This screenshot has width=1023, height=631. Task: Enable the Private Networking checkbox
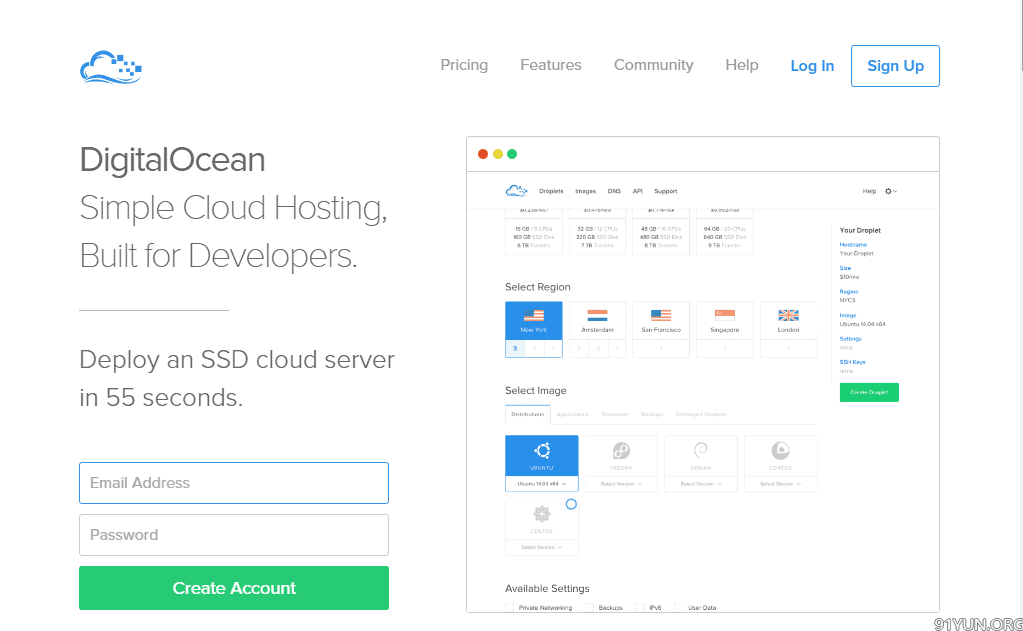[x=510, y=608]
